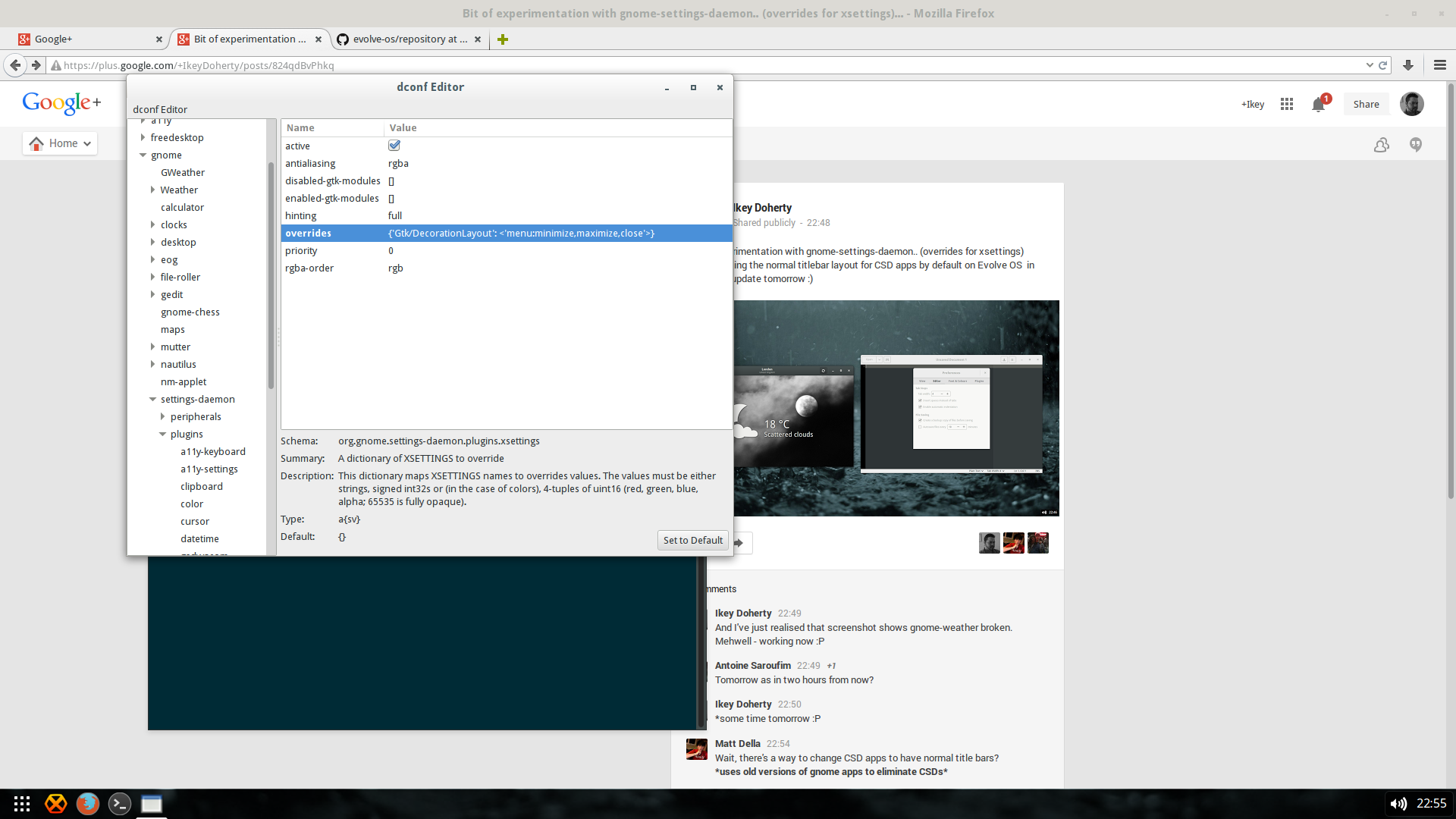Expand the peripherals tree node
The height and width of the screenshot is (819, 1456).
click(162, 416)
